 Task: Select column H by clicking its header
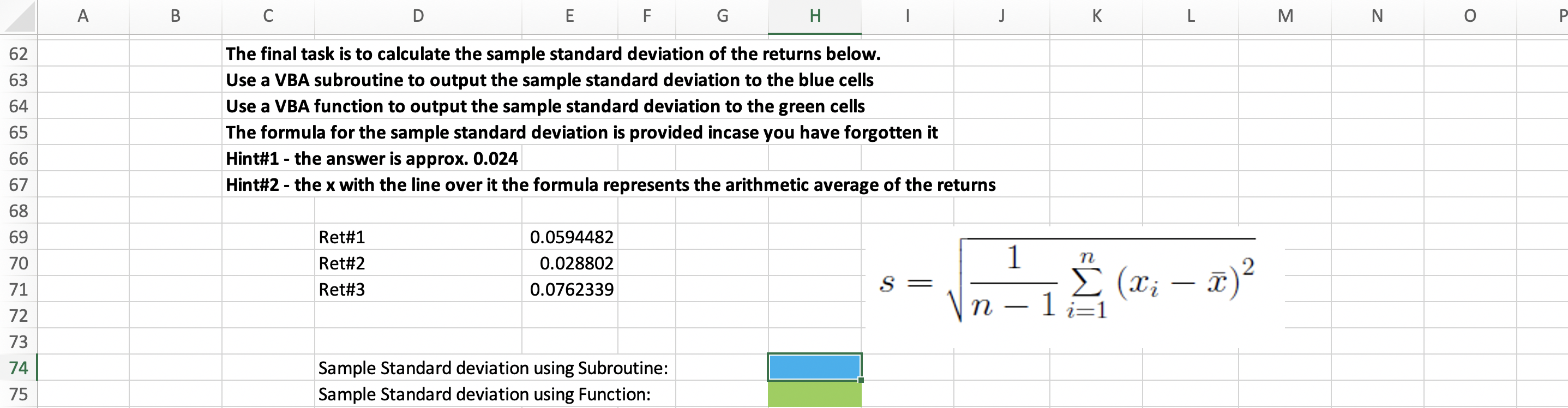814,16
